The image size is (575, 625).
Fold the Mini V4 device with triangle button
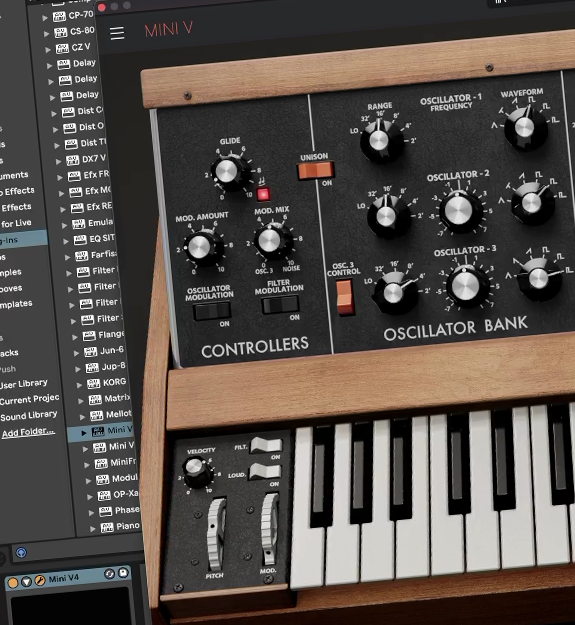coord(26,582)
